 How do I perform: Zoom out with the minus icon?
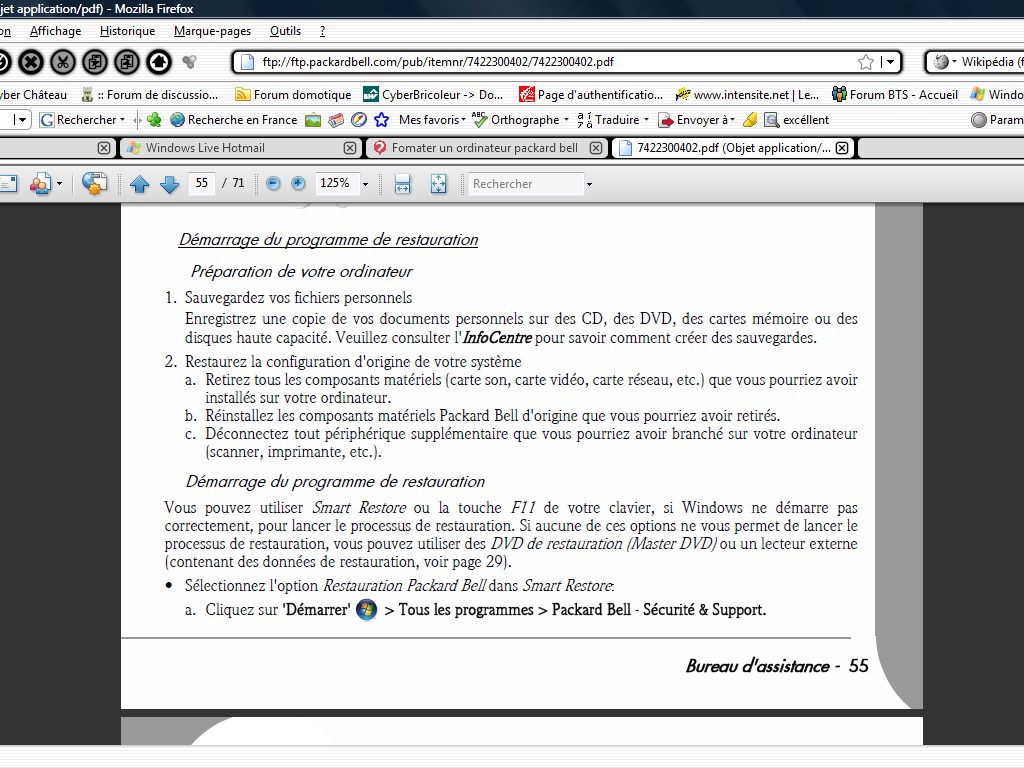point(273,184)
